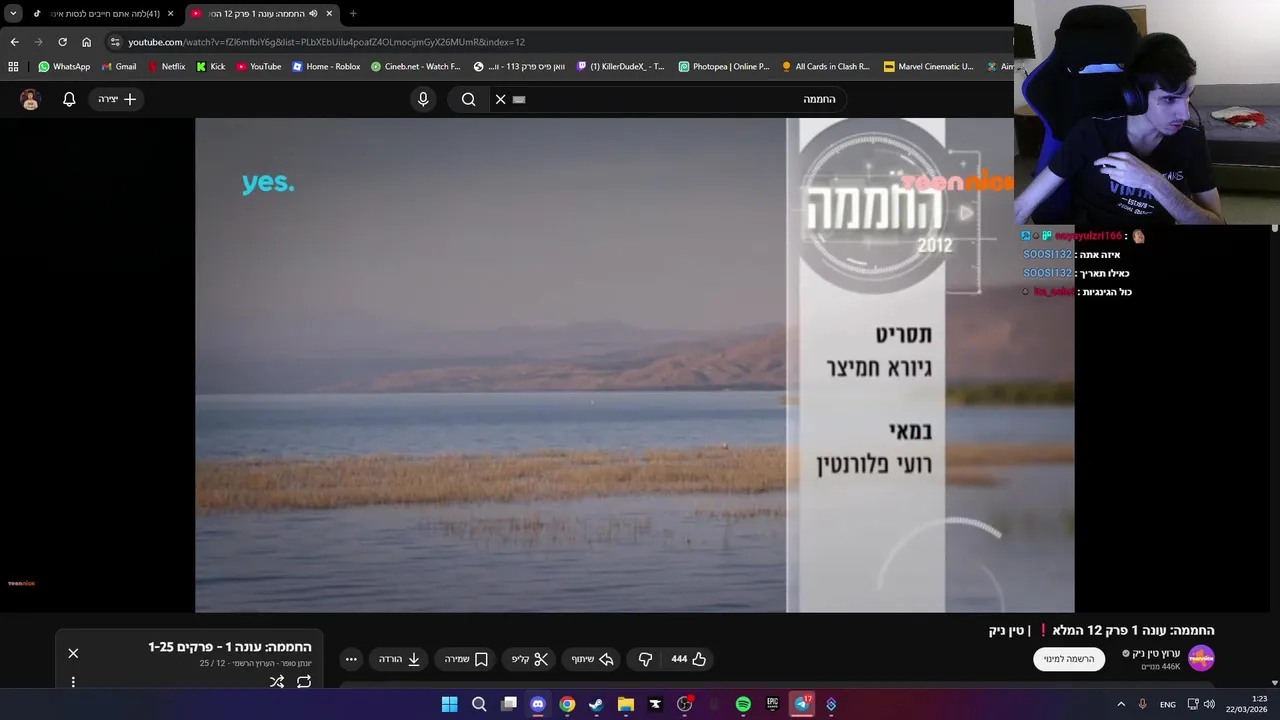Image resolution: width=1280 pixels, height=720 pixels.
Task: Open Spotify from taskbar
Action: 743,704
